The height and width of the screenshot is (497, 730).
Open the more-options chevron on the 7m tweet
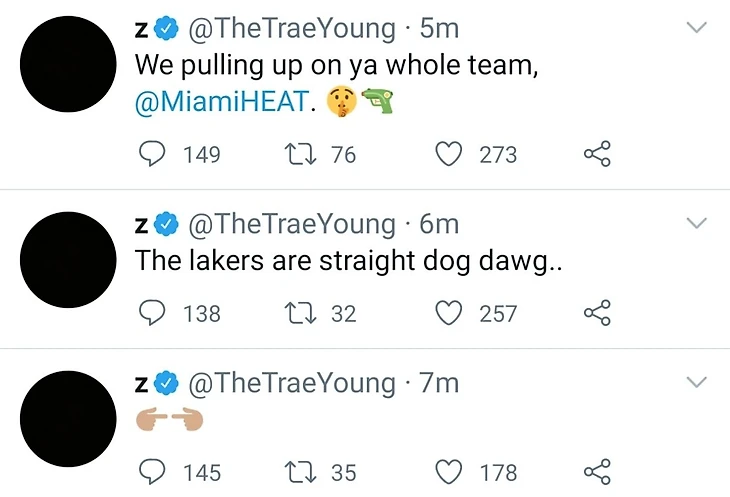pos(696,381)
